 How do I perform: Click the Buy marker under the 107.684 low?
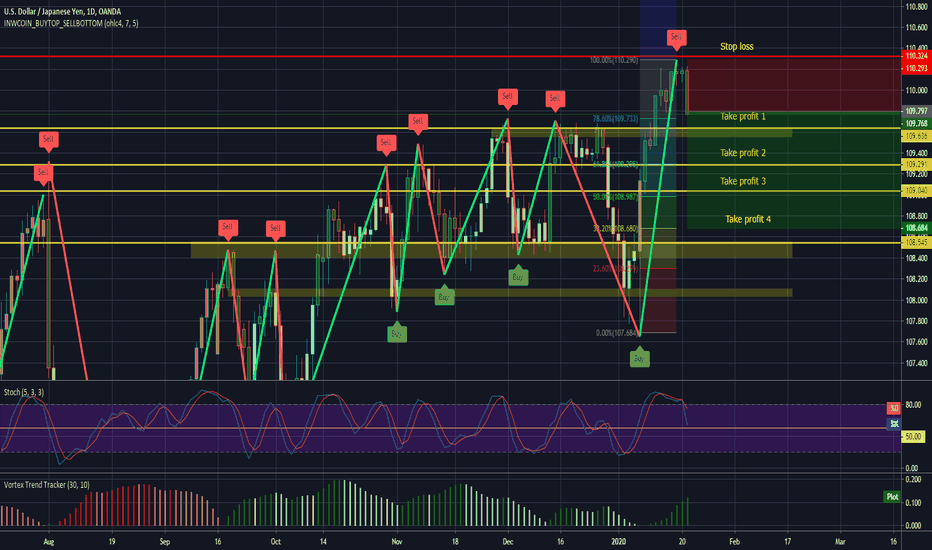(638, 358)
